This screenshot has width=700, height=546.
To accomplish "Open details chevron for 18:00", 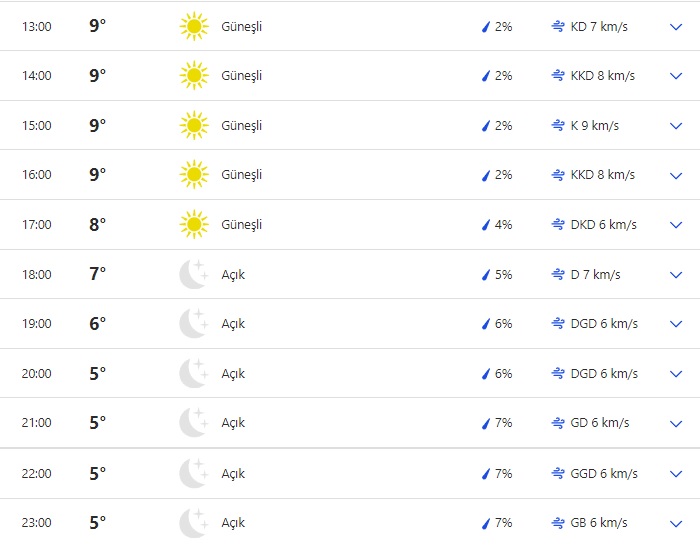I will [676, 274].
